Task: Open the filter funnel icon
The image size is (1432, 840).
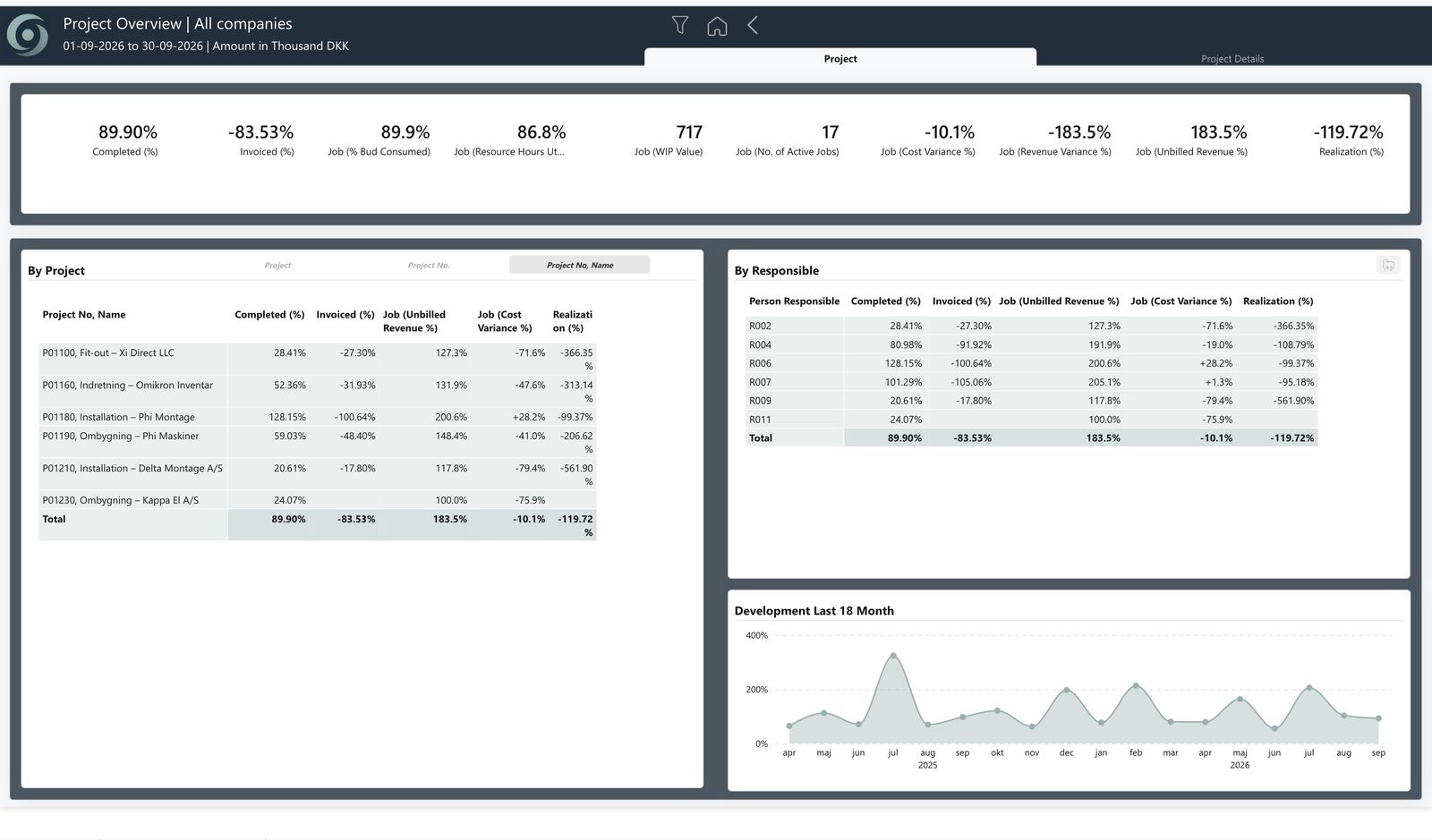Action: point(680,25)
